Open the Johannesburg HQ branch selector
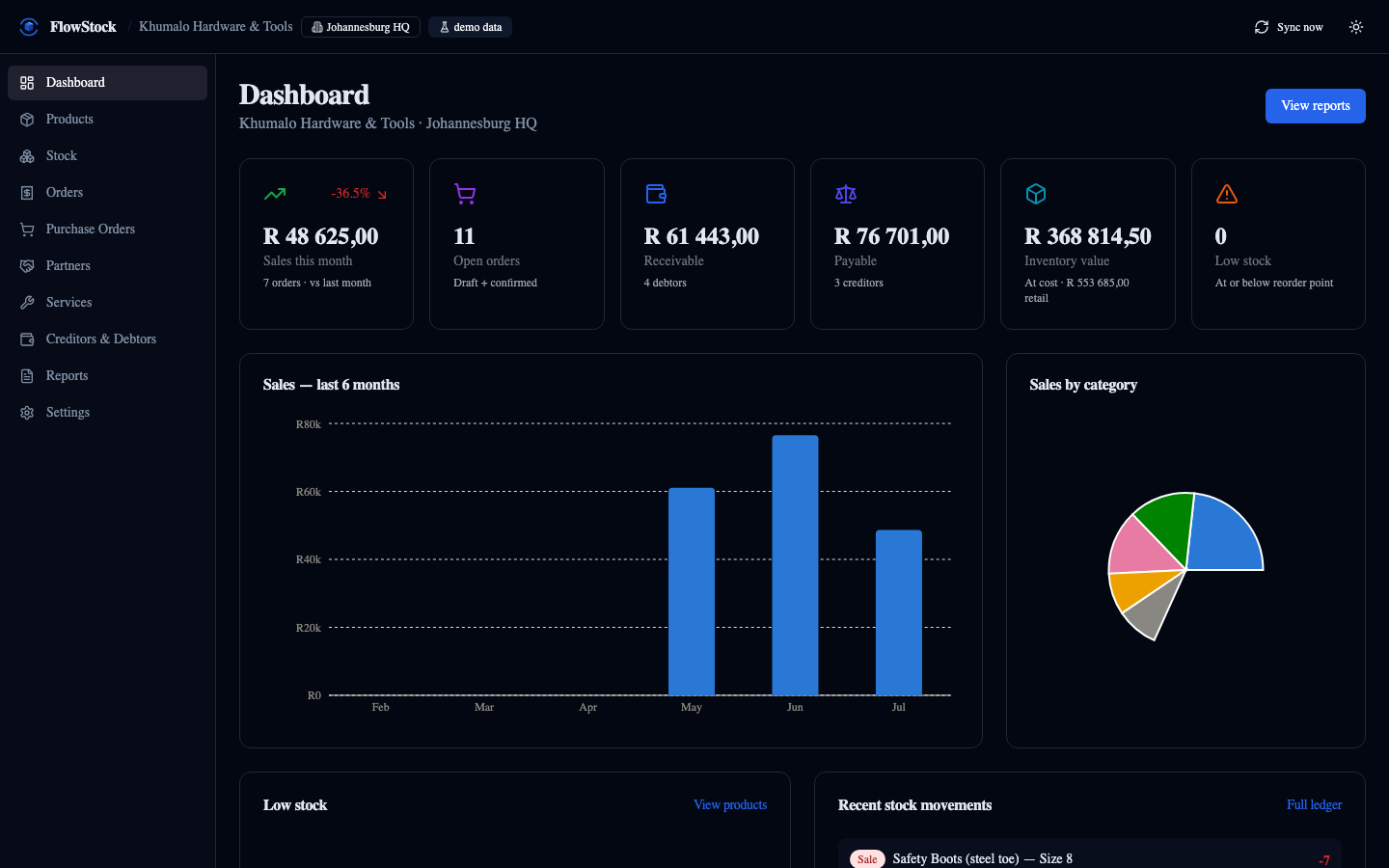Image resolution: width=1389 pixels, height=868 pixels. 361,27
